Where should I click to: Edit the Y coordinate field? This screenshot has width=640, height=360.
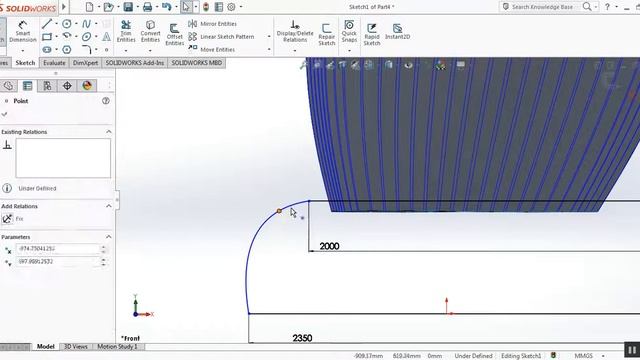pyautogui.click(x=58, y=262)
